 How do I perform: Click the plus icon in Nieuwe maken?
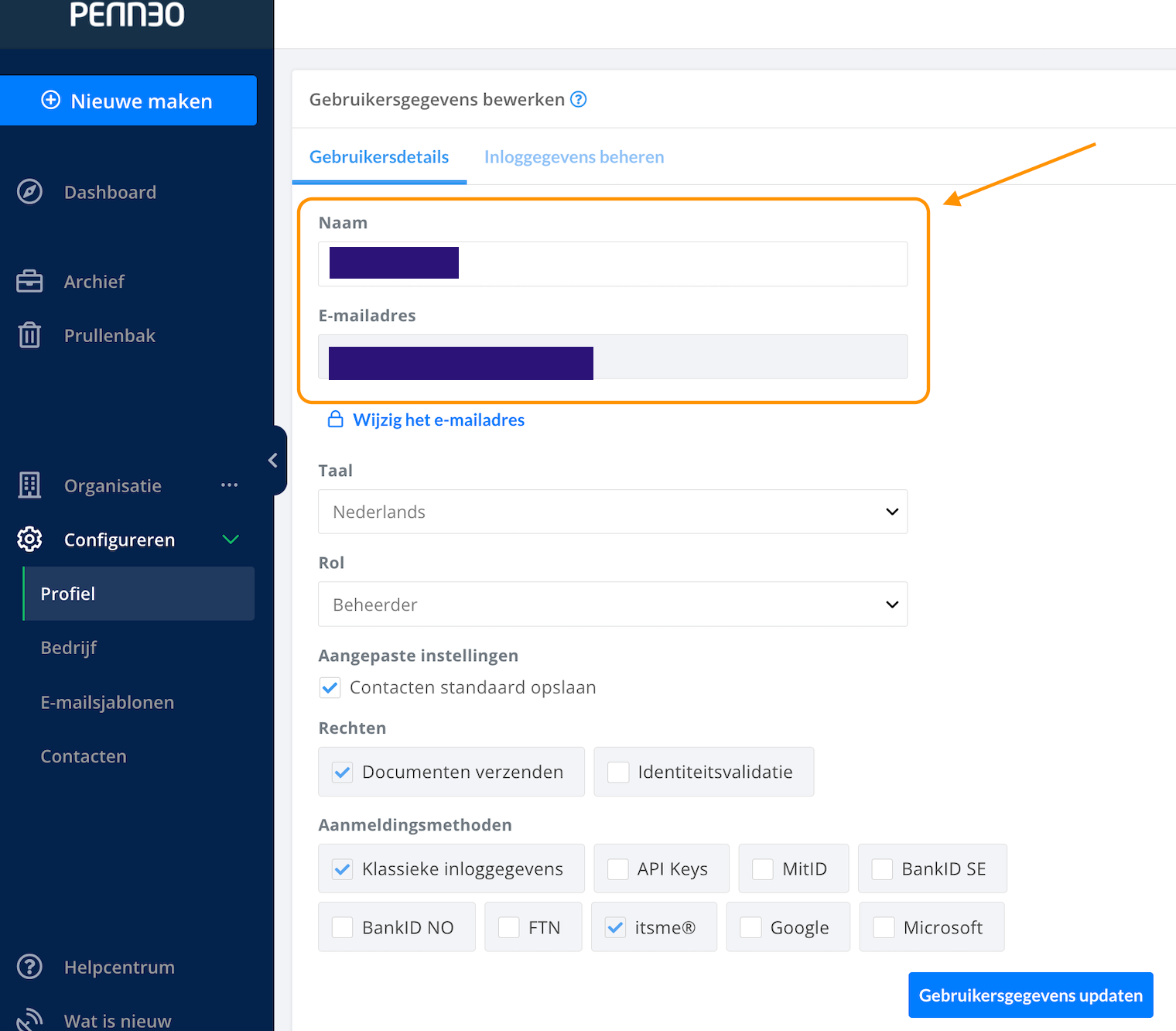[51, 100]
